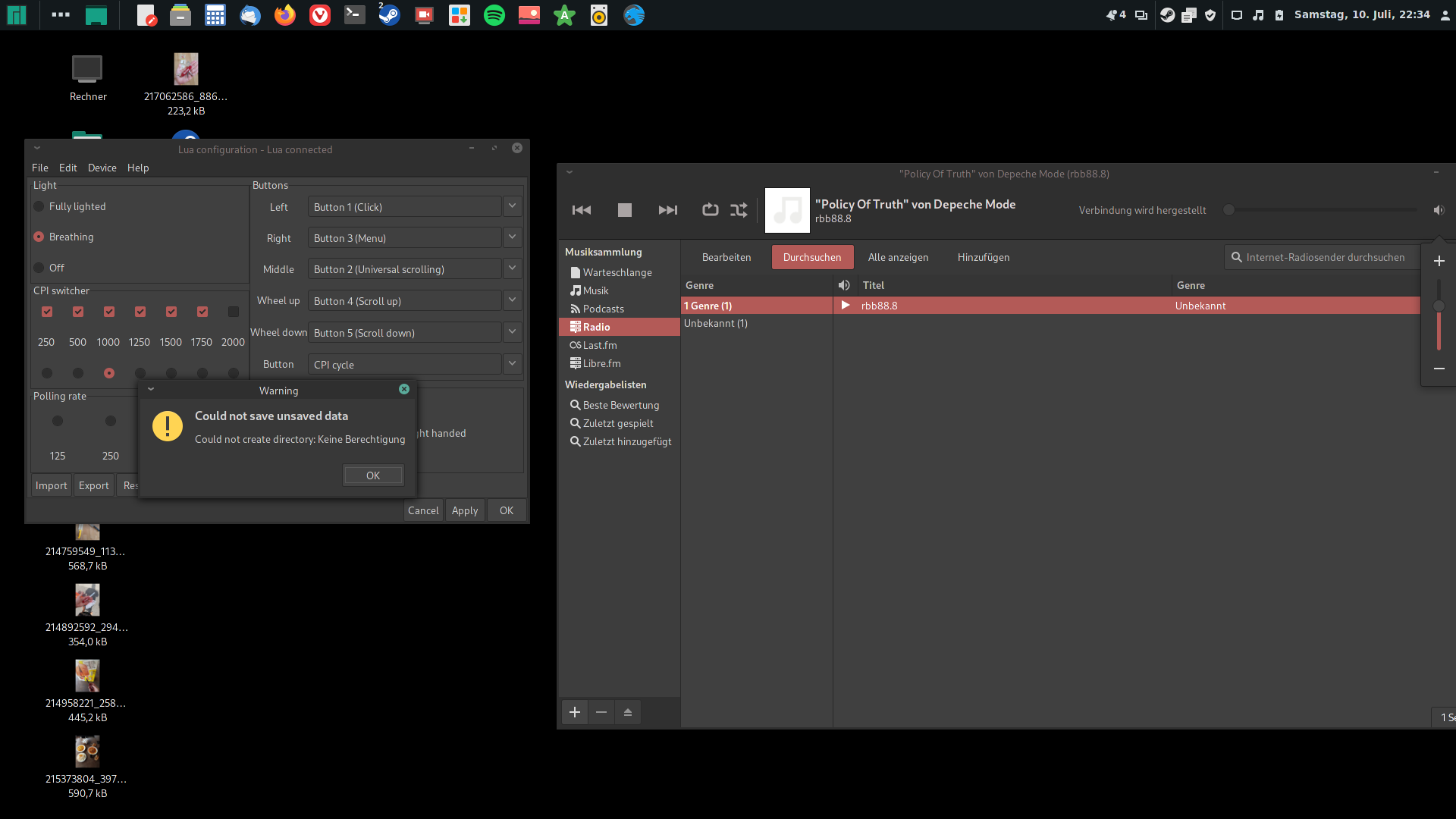The height and width of the screenshot is (819, 1456).
Task: Open the Device menu
Action: pos(102,168)
